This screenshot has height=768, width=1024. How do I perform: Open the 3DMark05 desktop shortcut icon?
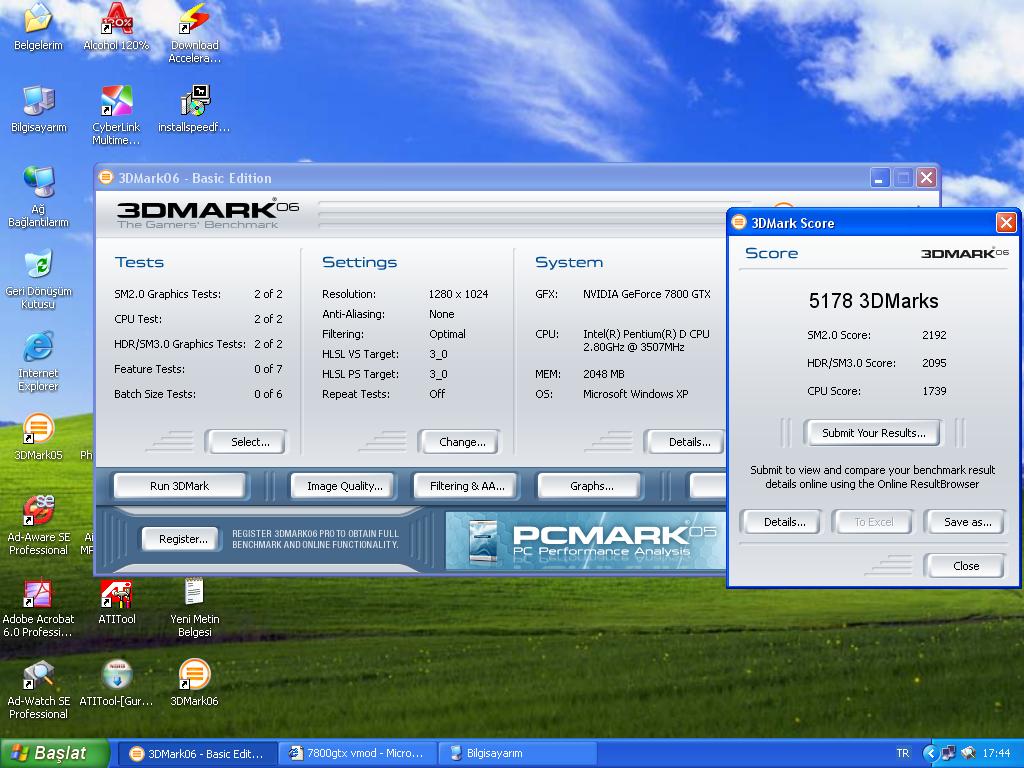tap(38, 430)
